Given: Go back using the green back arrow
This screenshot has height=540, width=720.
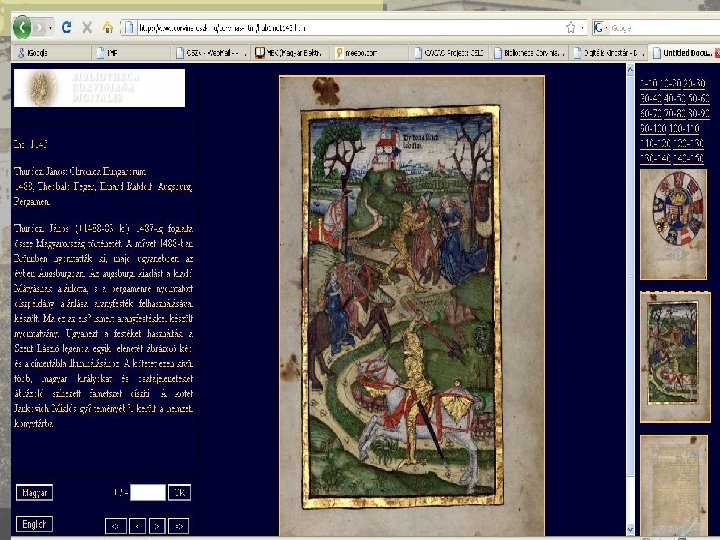Looking at the screenshot, I should coord(22,28).
